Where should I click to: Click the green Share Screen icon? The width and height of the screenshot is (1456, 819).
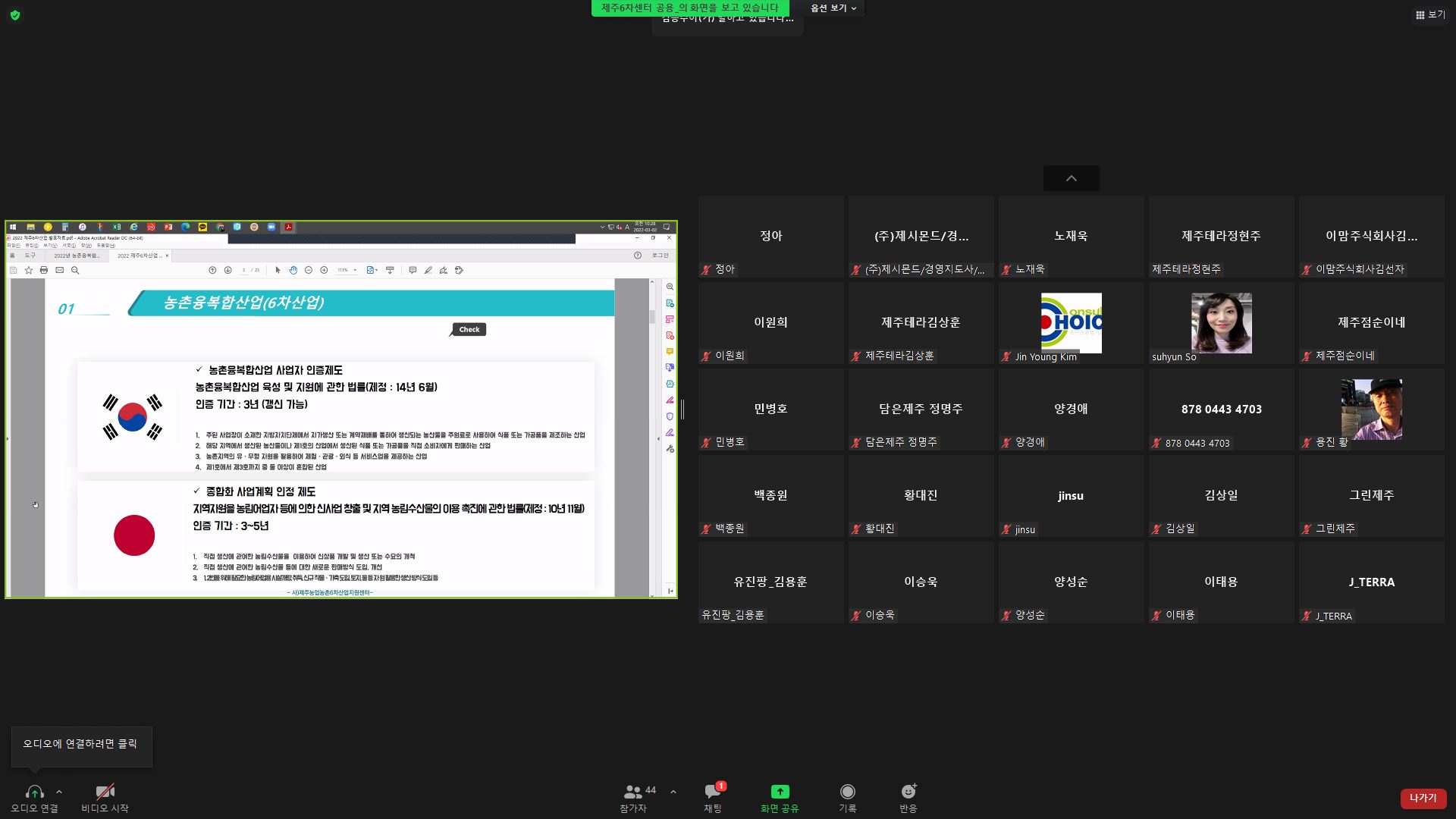point(780,792)
